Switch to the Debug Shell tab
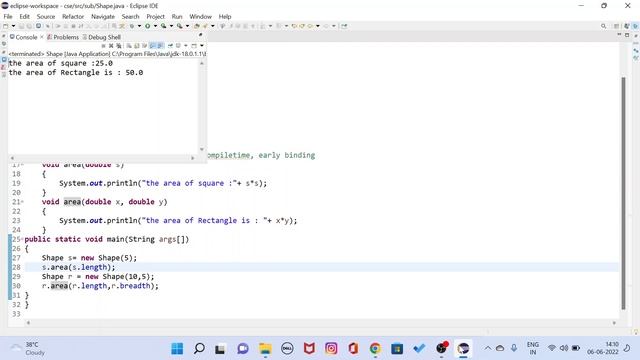640x360 pixels. pos(101,37)
